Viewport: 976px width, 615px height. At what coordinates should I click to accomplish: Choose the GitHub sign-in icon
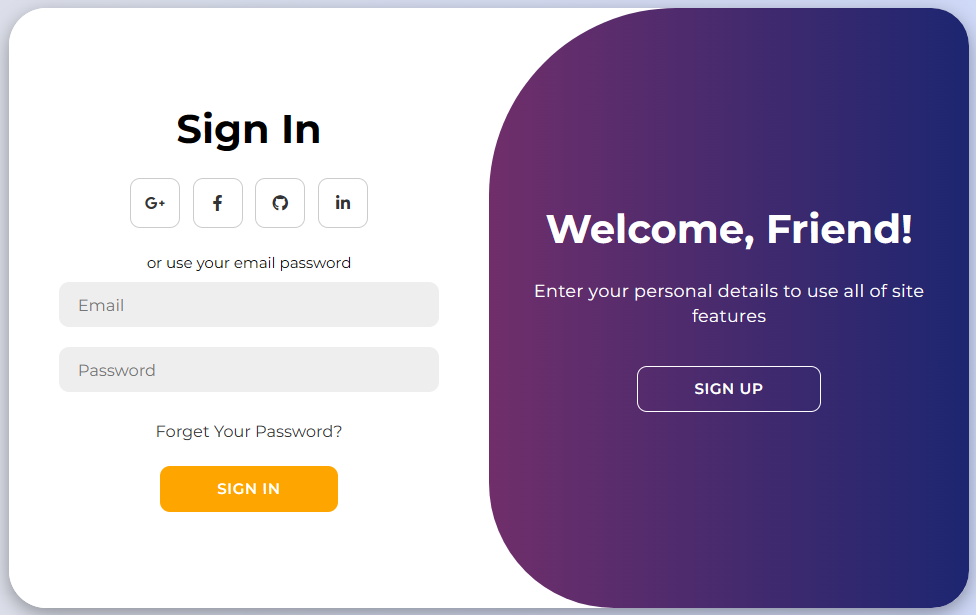pyautogui.click(x=280, y=203)
